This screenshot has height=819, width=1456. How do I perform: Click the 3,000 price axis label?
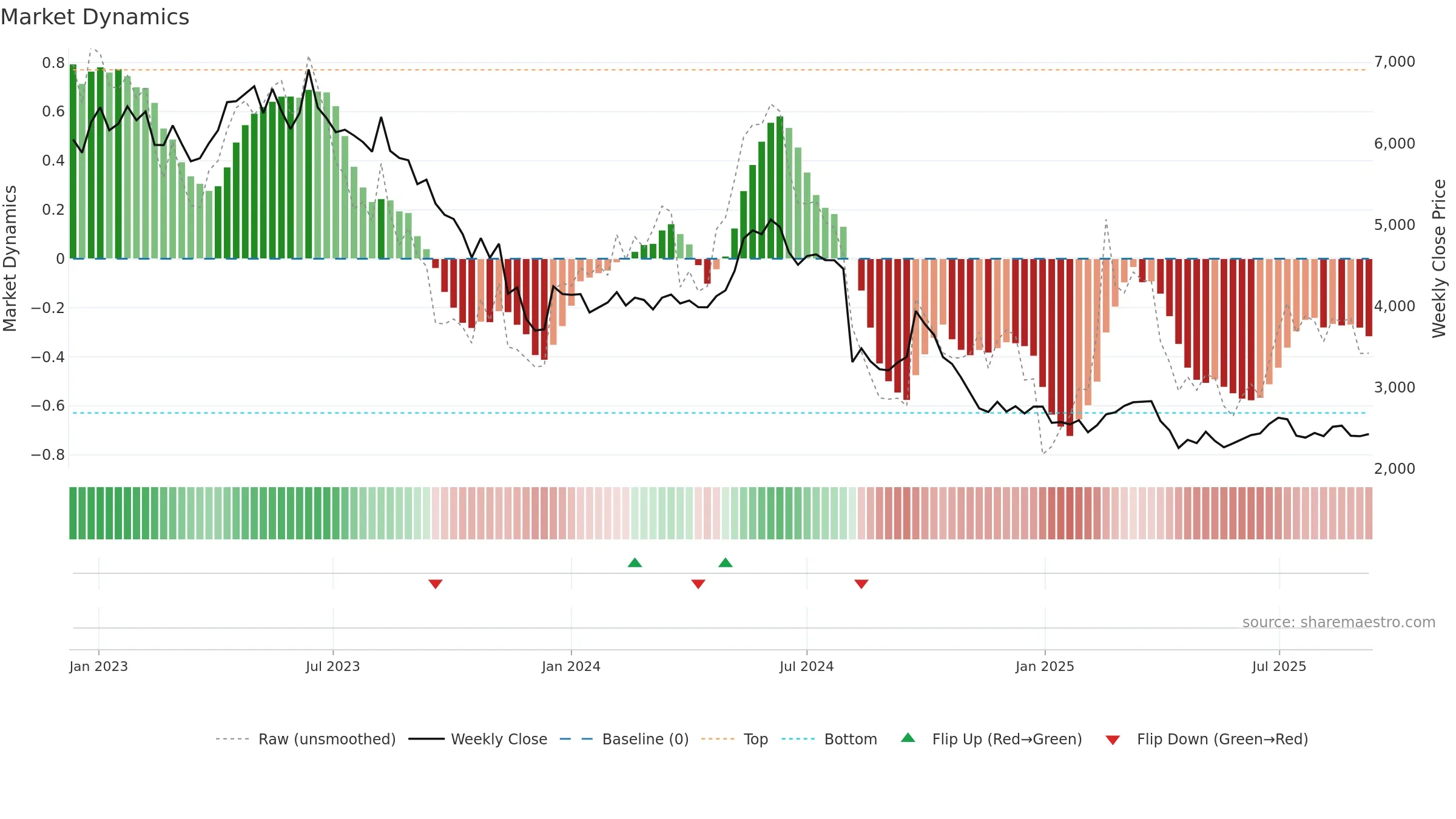click(x=1394, y=388)
